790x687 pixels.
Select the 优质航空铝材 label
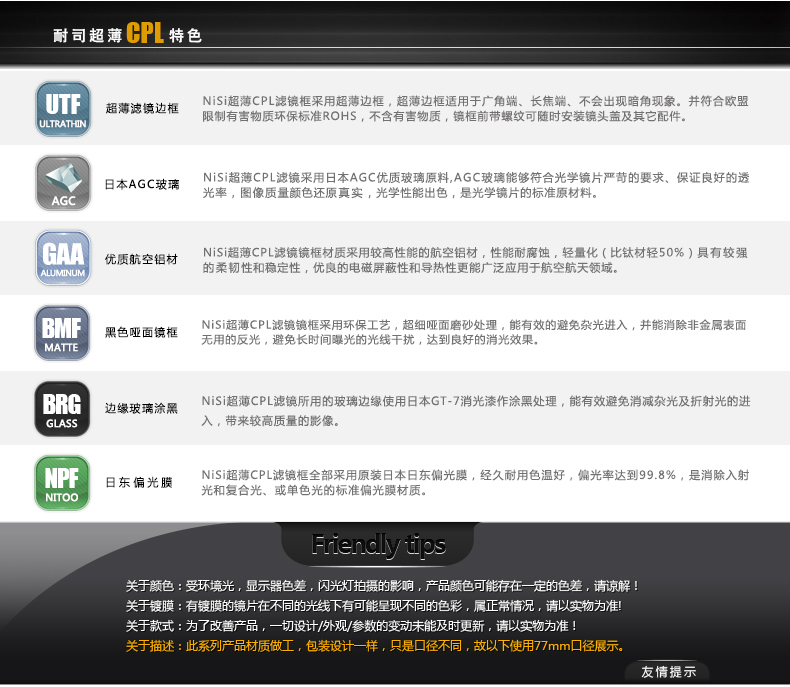click(142, 259)
